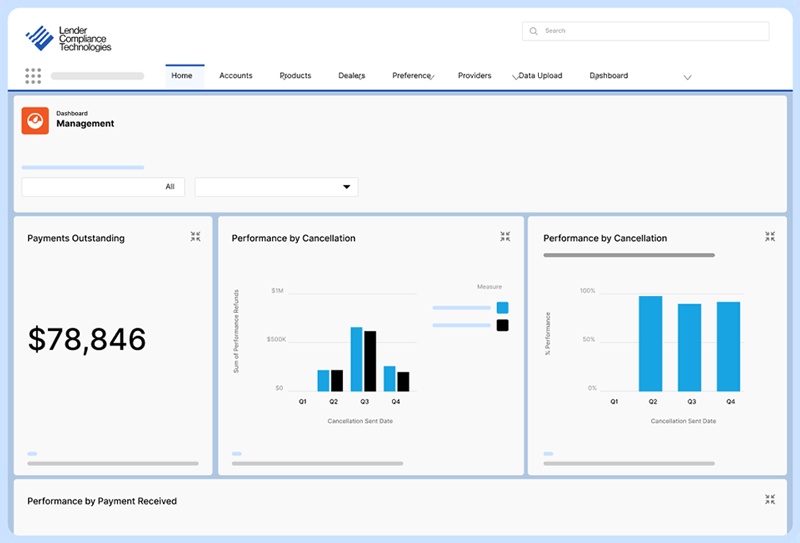800x543 pixels.
Task: Click the Management dashboard title
Action: click(x=85, y=124)
